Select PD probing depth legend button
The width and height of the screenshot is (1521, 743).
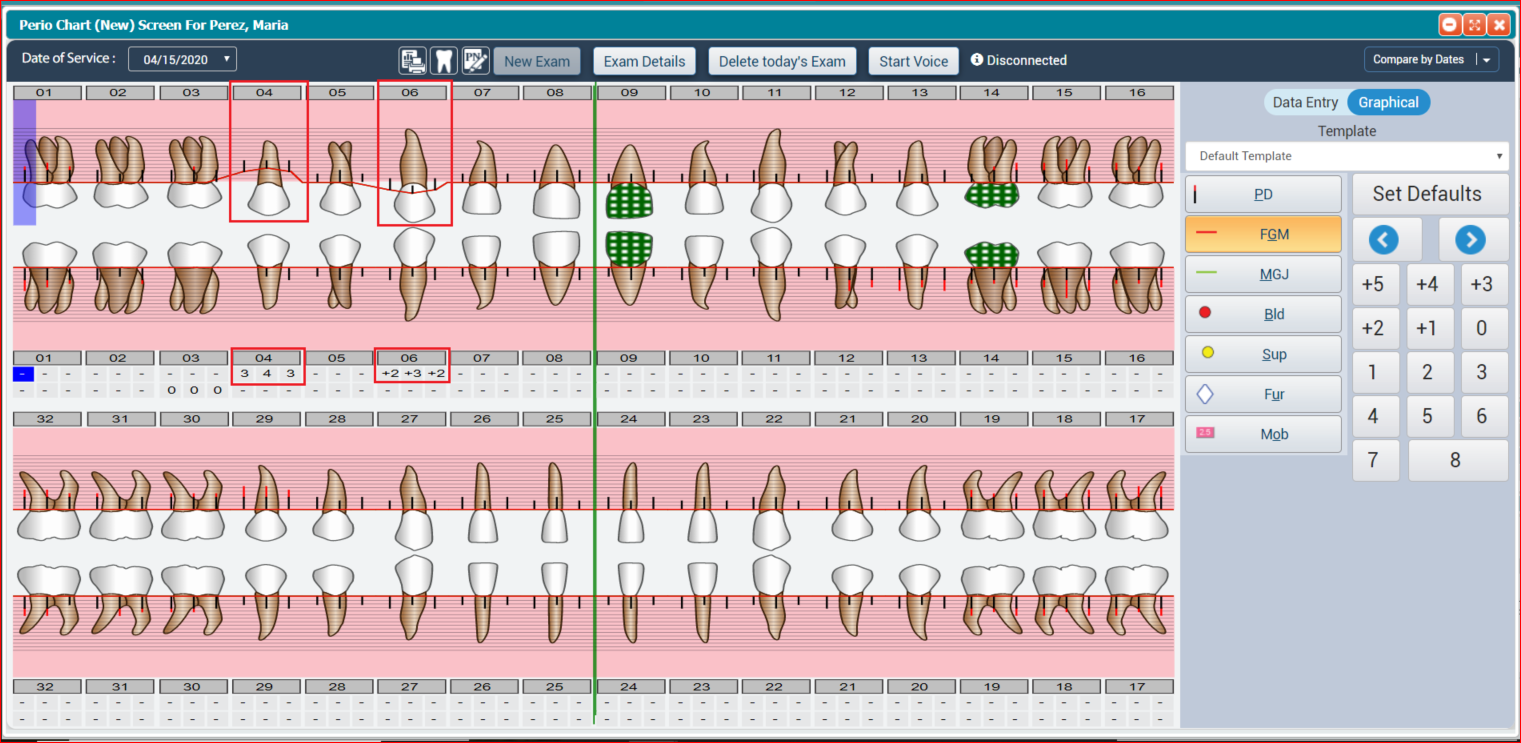coord(1263,194)
